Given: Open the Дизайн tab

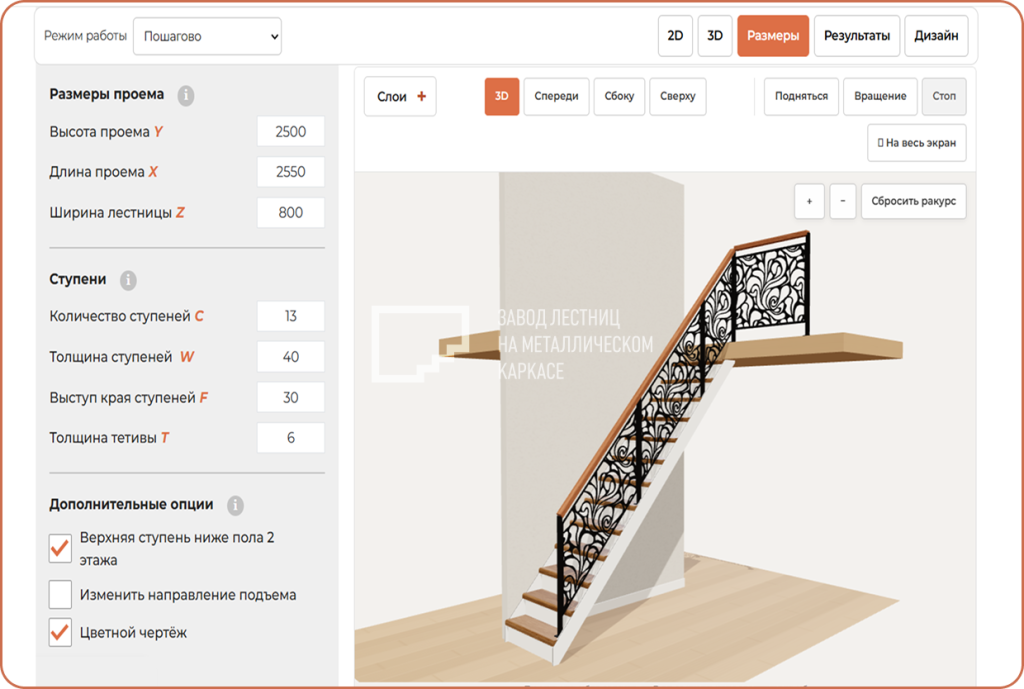Looking at the screenshot, I should 936,36.
